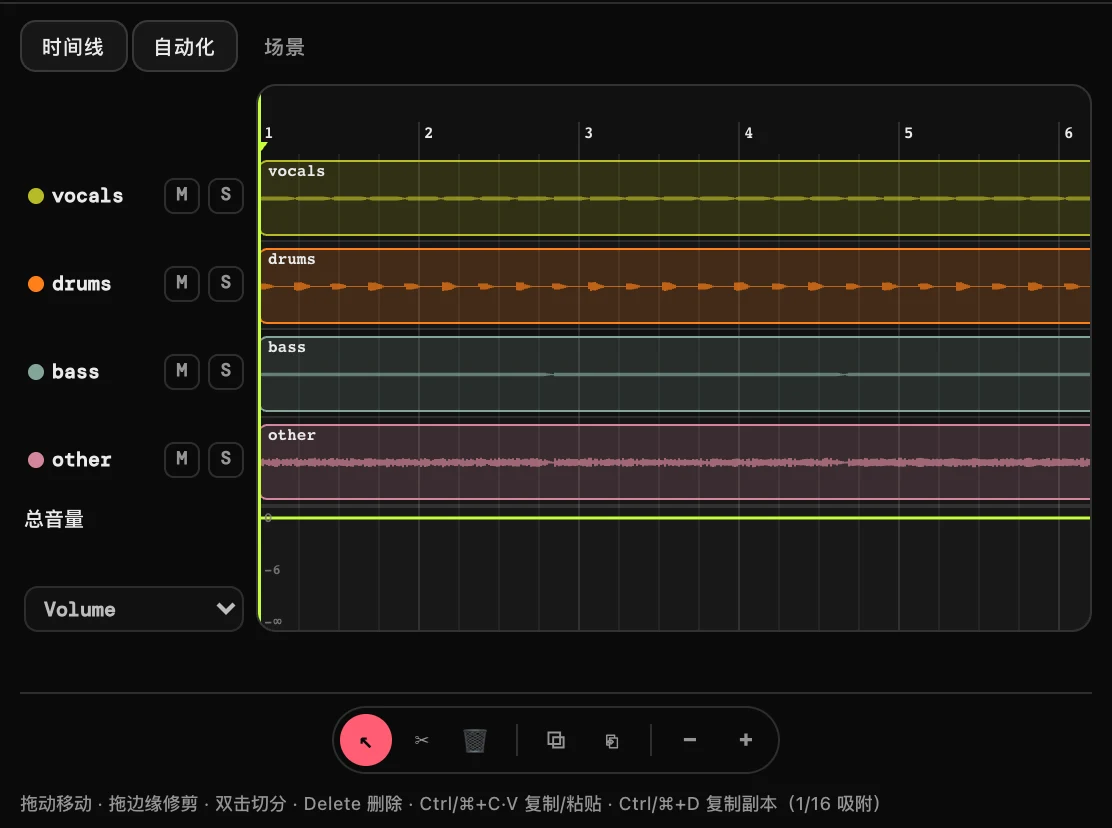Select the scissors cut tool
1112x828 pixels.
421,740
